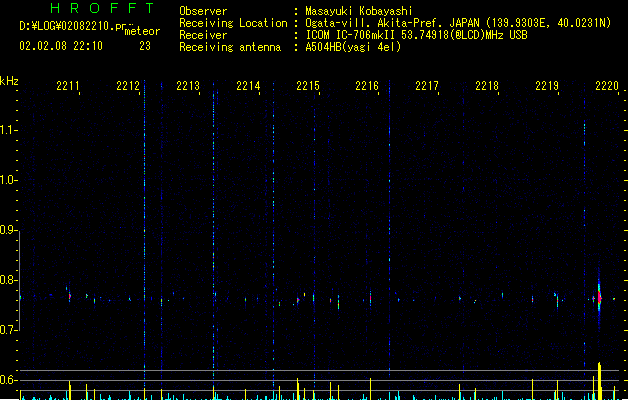The width and height of the screenshot is (629, 400).
Task: Click the 2217 time marker
Action: 427,86
